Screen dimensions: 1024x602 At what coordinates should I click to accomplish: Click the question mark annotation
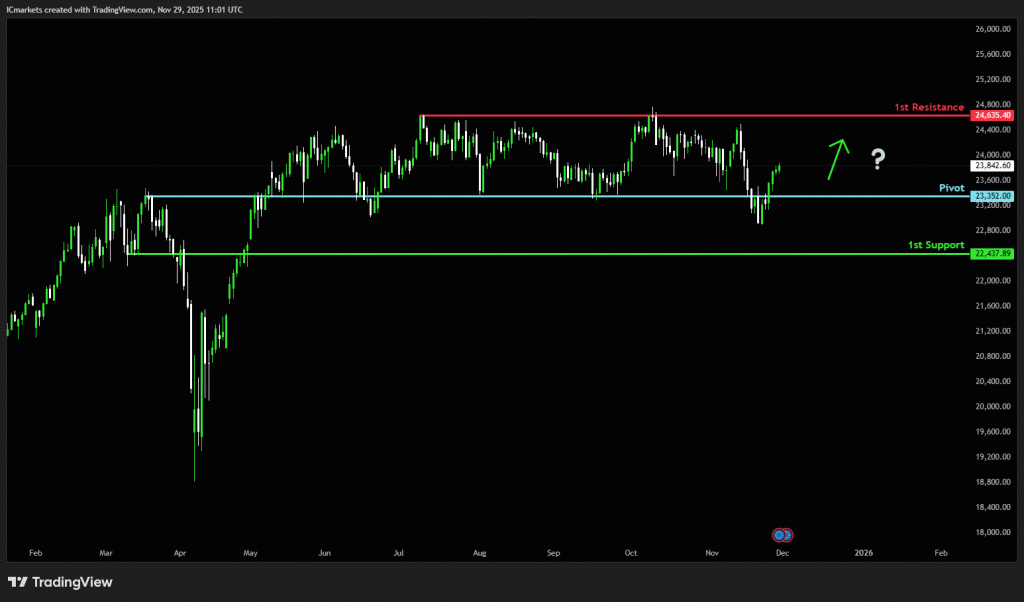tap(878, 157)
